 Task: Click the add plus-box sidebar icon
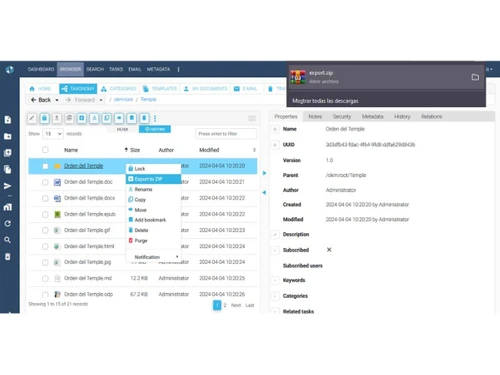(8, 153)
